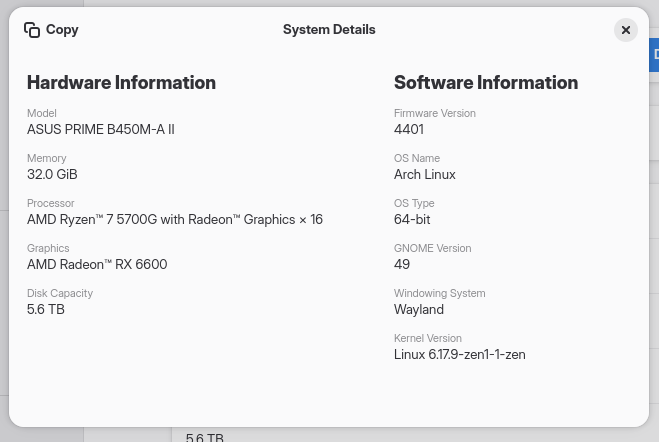Image resolution: width=659 pixels, height=442 pixels.
Task: Click the Wayland windowing system value
Action: [419, 309]
